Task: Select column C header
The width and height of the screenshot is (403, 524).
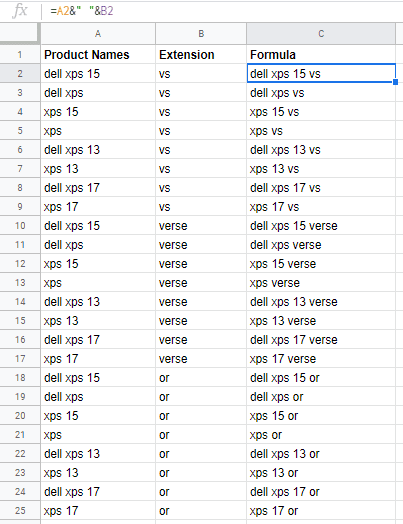Action: (321, 33)
